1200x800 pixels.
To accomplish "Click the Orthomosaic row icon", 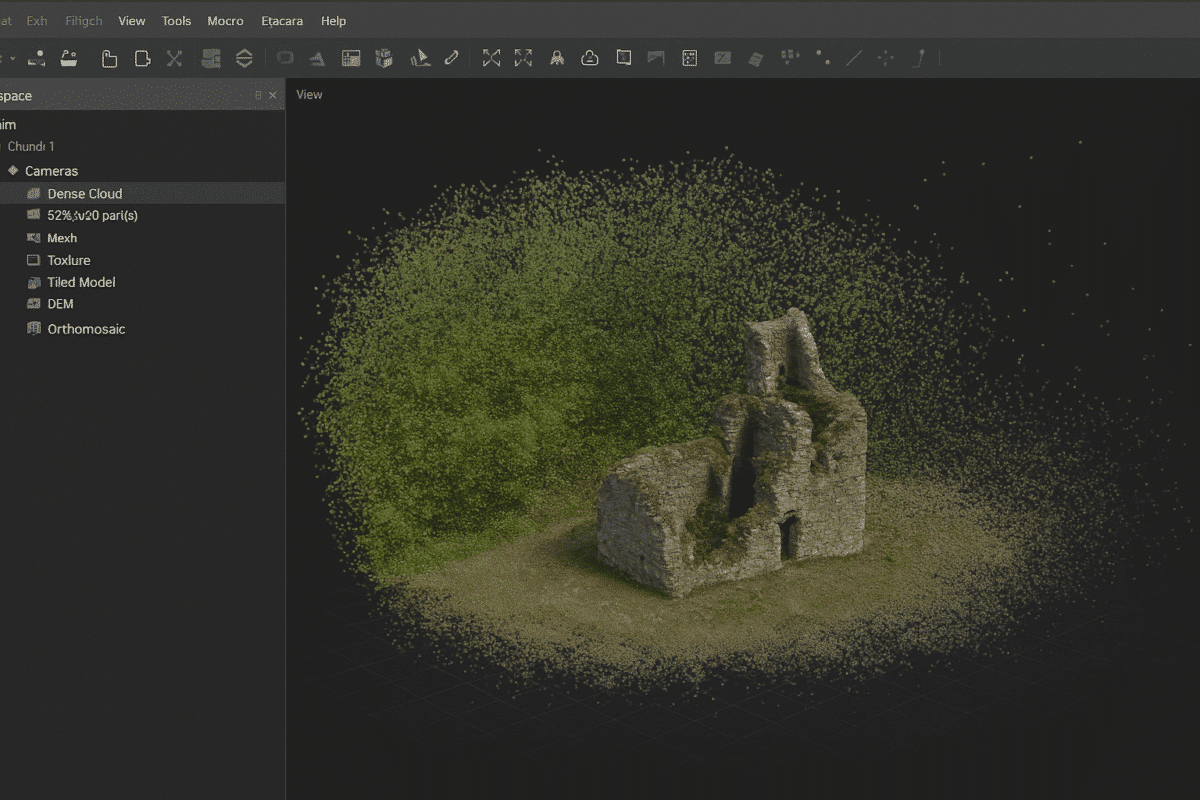I will click(34, 329).
